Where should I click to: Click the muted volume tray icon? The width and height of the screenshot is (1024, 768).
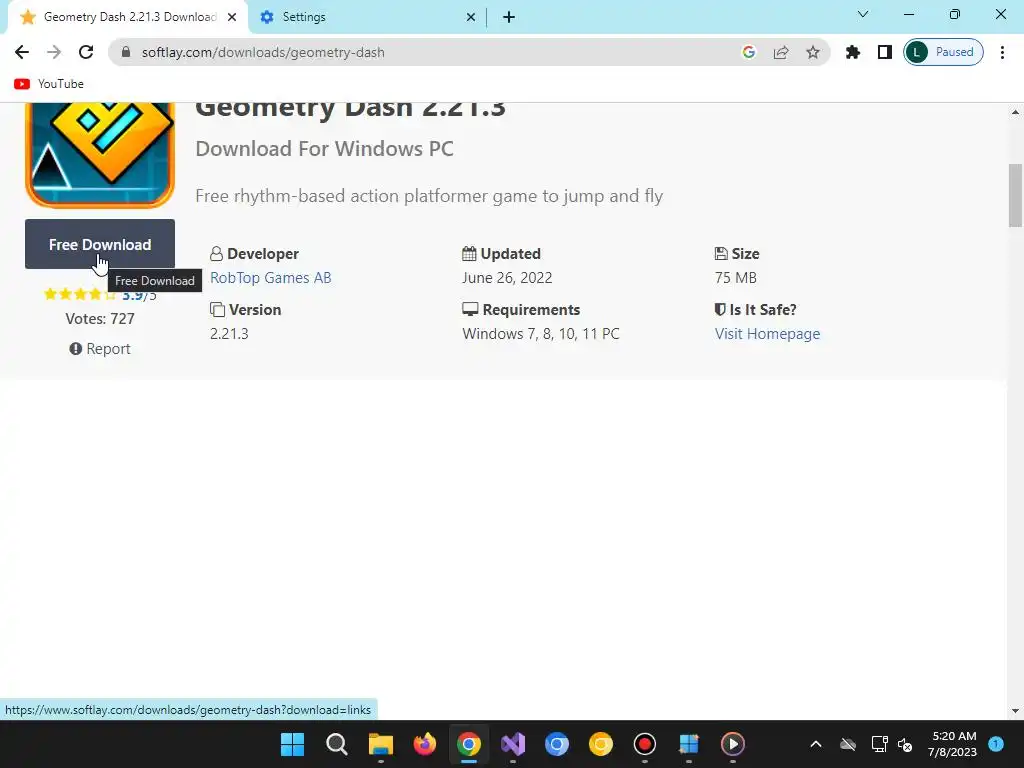pyautogui.click(x=904, y=744)
